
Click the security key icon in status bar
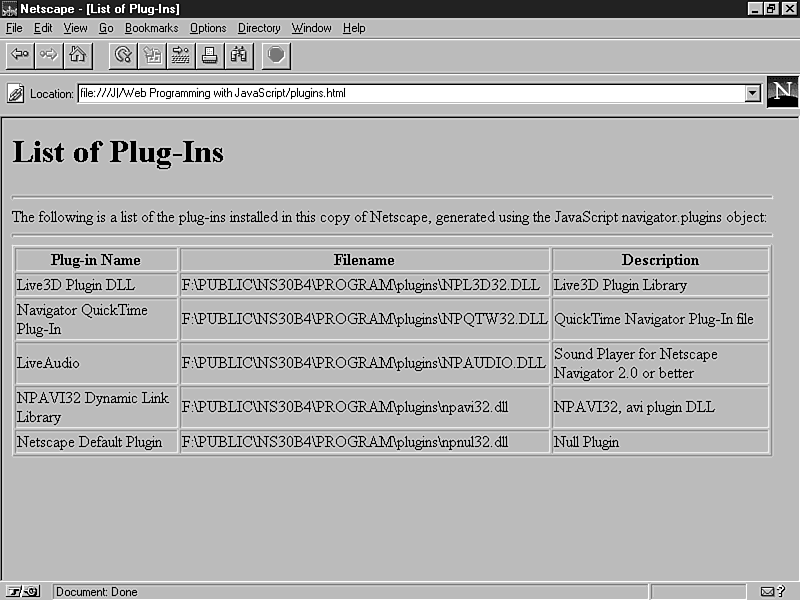24,592
